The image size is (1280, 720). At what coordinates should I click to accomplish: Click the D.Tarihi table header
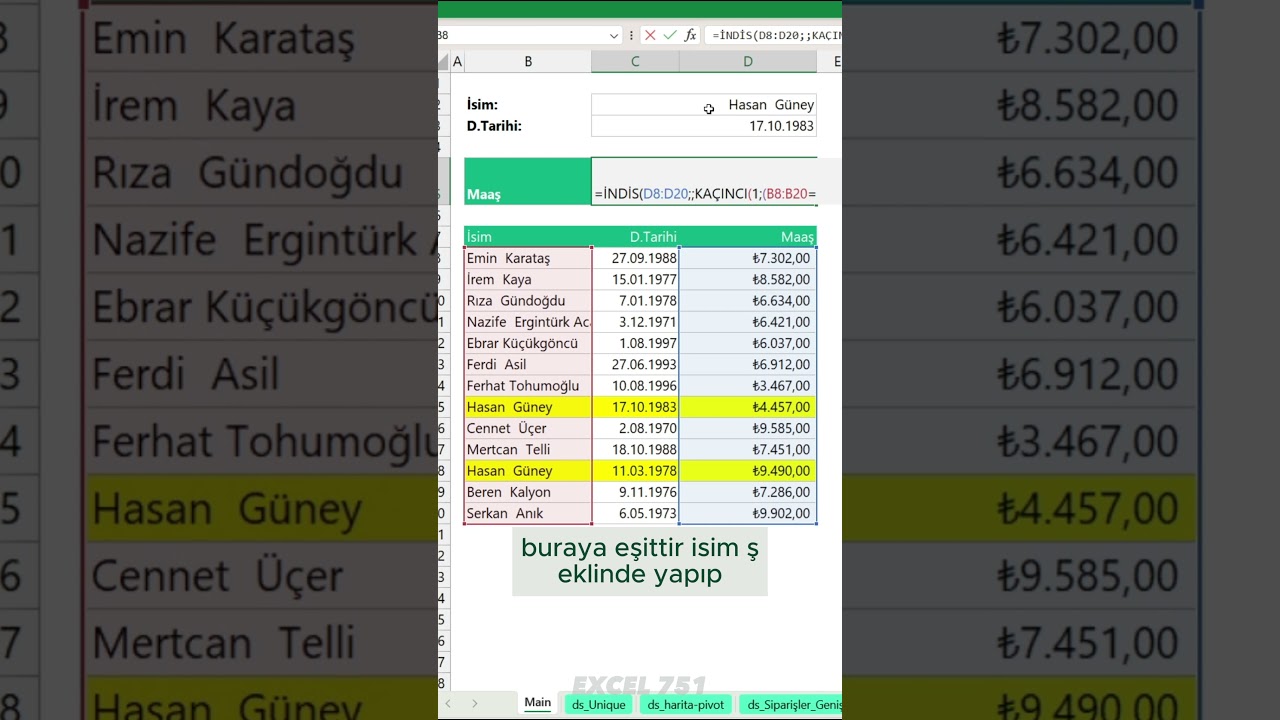click(x=635, y=237)
